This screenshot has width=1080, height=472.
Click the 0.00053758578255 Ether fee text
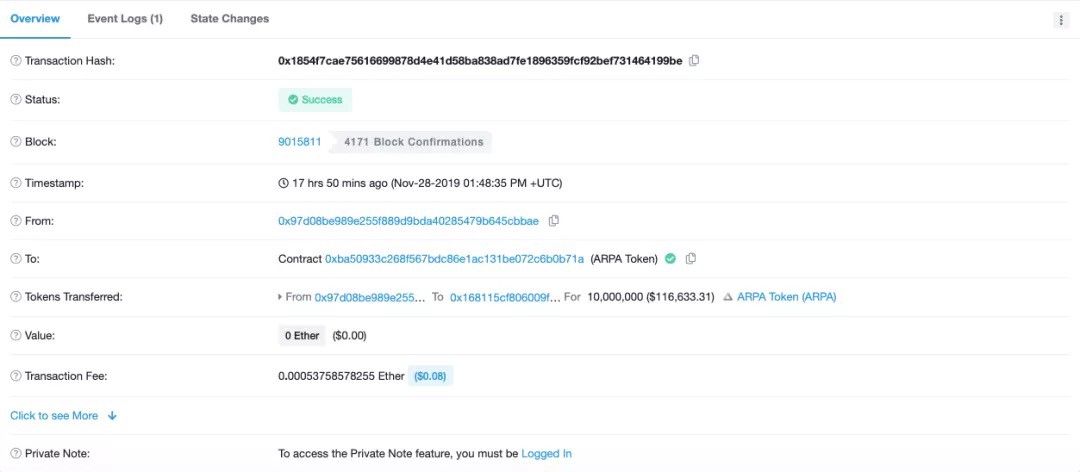coord(341,376)
